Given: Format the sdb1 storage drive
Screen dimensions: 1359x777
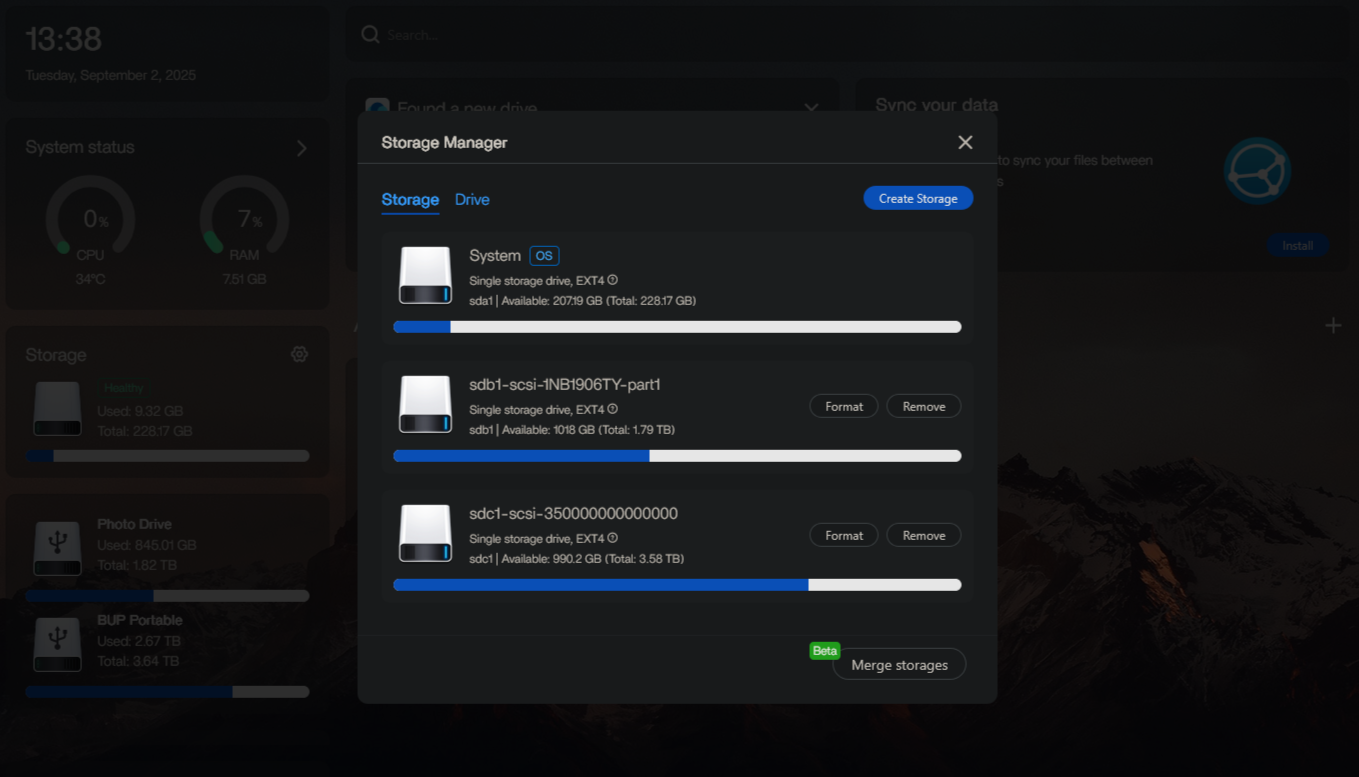Looking at the screenshot, I should pos(843,407).
